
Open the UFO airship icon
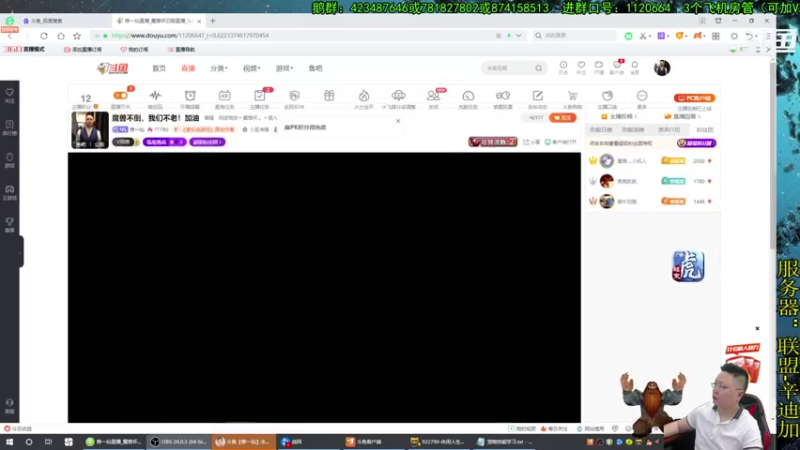click(x=398, y=98)
